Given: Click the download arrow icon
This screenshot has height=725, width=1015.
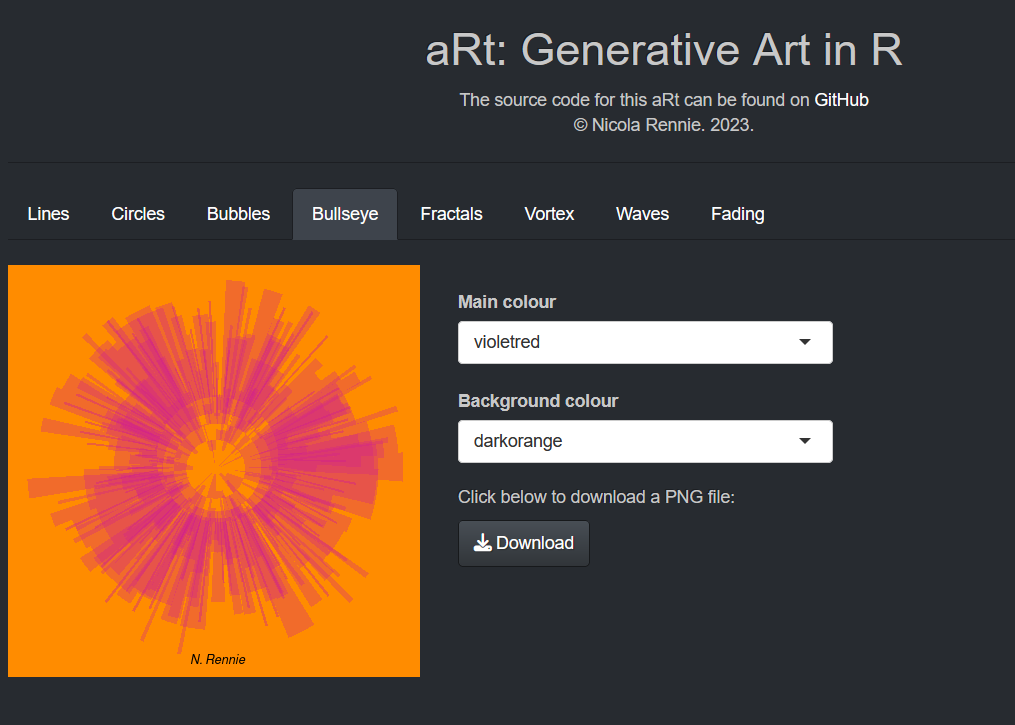Looking at the screenshot, I should pyautogui.click(x=482, y=543).
